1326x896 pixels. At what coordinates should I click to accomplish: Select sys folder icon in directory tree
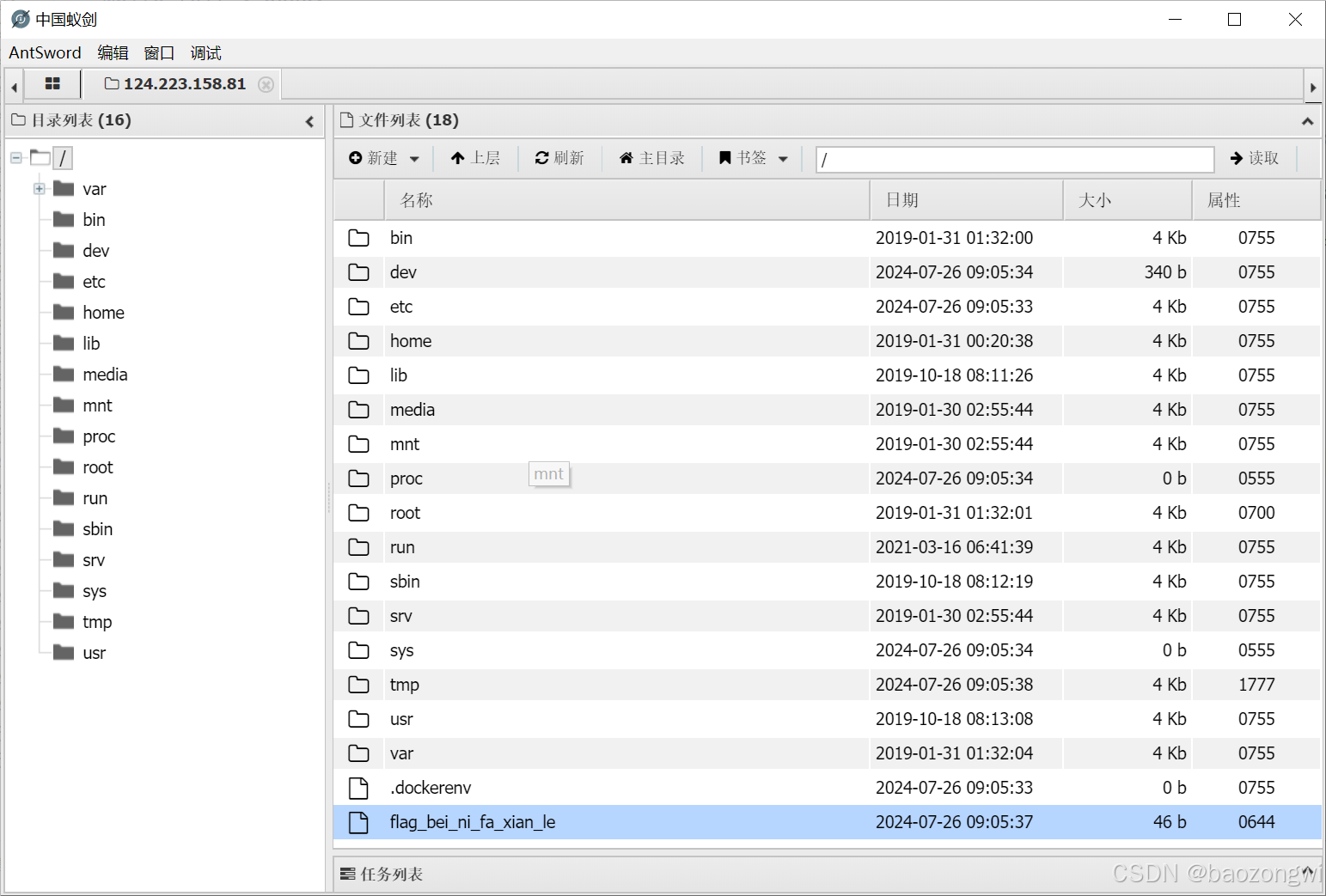coord(64,590)
